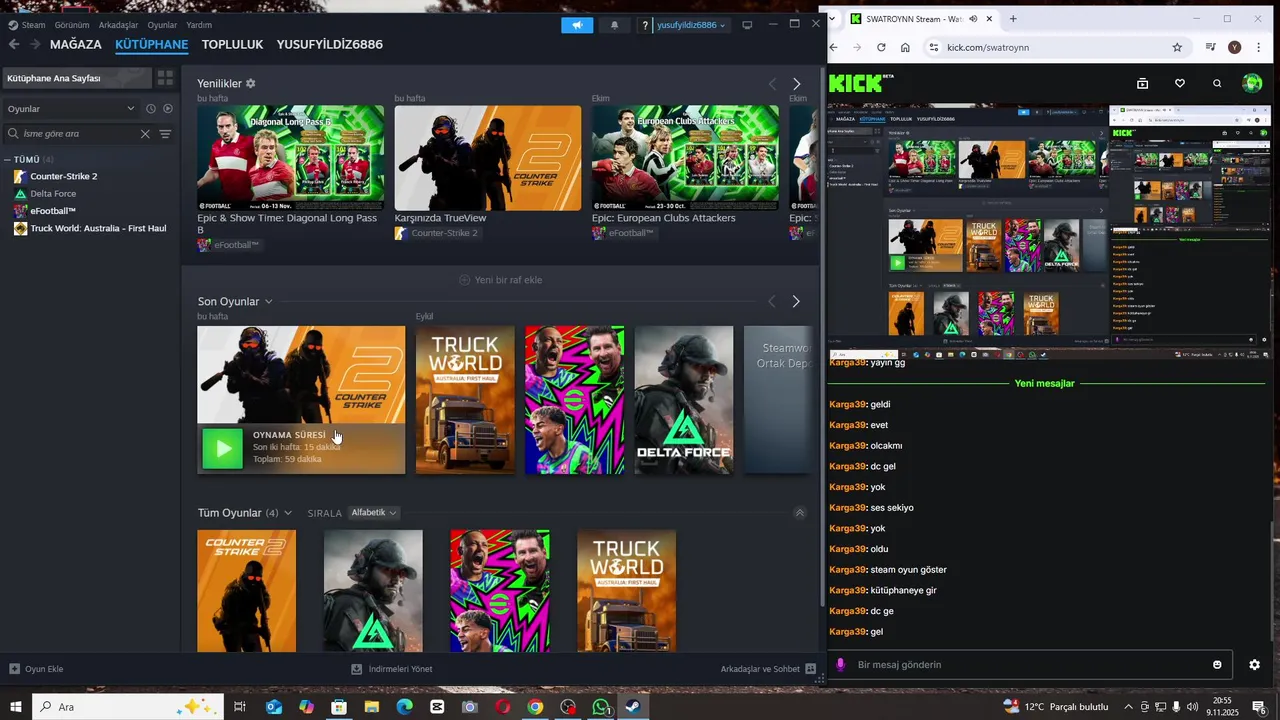Reload the Kick page in Chrome
1280x720 pixels.
tap(881, 47)
